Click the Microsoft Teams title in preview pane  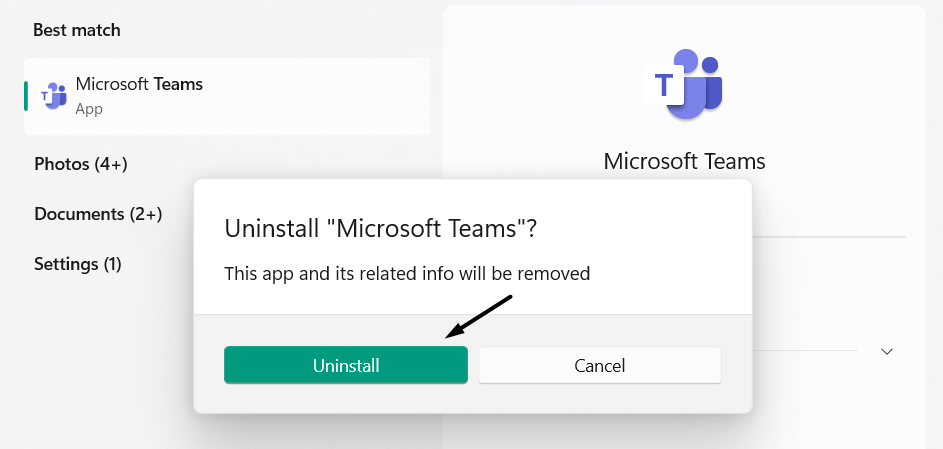[x=684, y=161]
